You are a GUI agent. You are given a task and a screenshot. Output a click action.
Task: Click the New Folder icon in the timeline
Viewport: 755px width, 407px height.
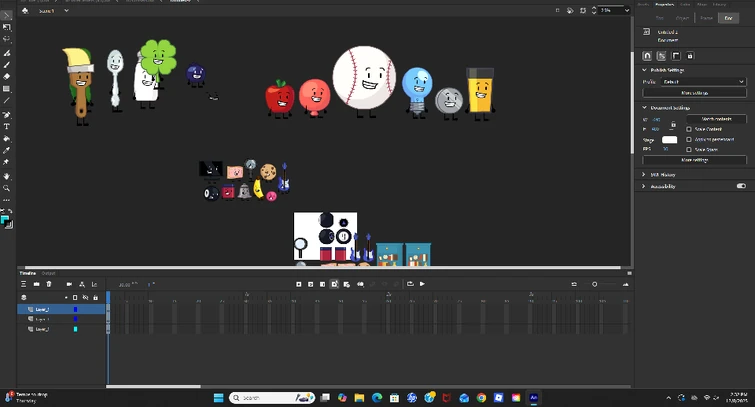click(36, 284)
